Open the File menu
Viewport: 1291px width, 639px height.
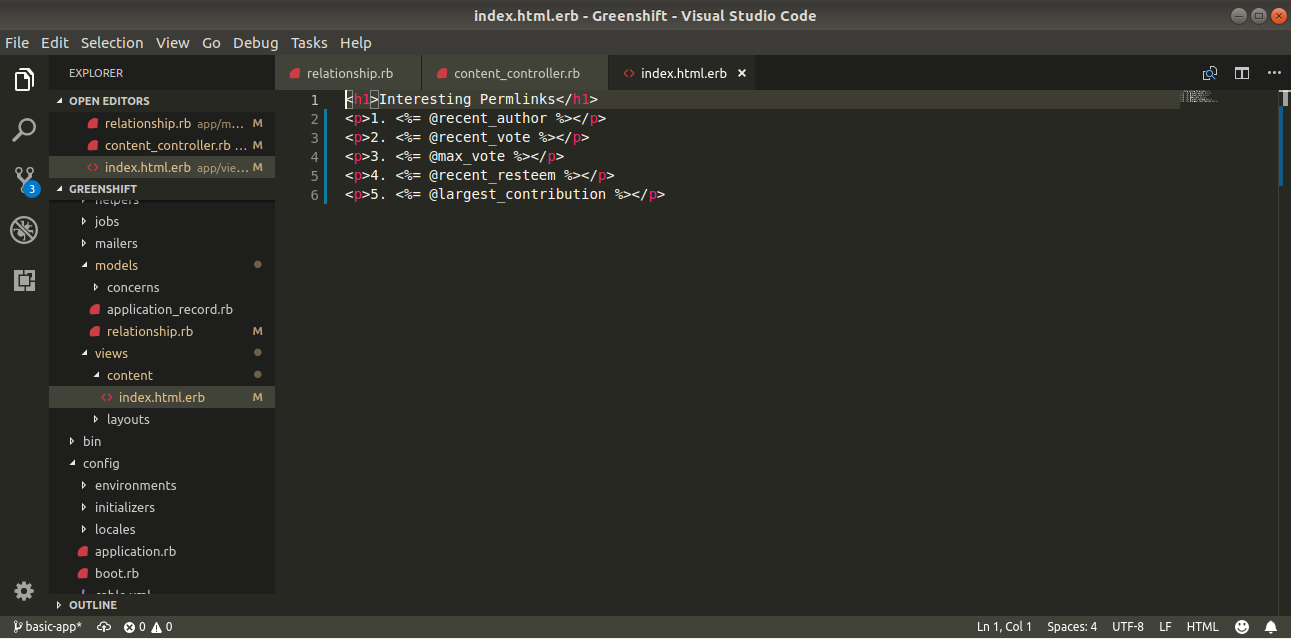click(17, 43)
